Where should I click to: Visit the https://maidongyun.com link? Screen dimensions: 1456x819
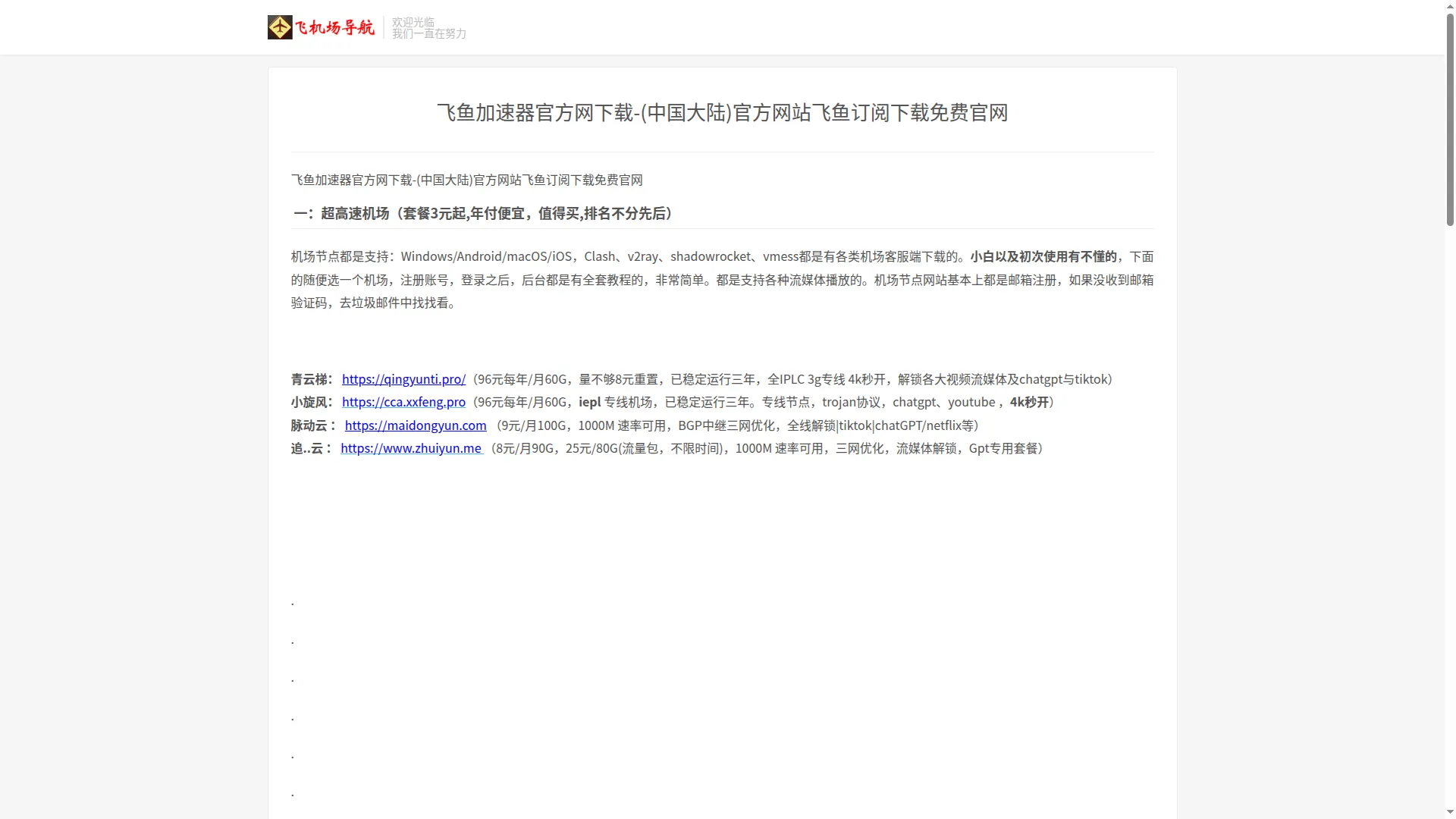[416, 425]
